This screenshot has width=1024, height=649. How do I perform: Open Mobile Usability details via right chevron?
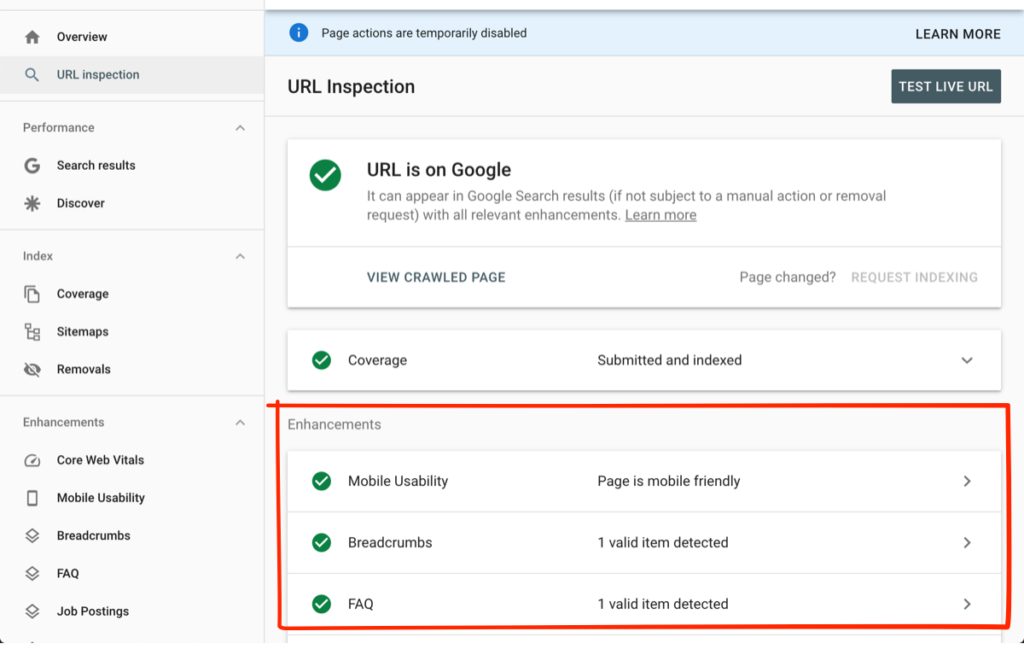coord(967,481)
